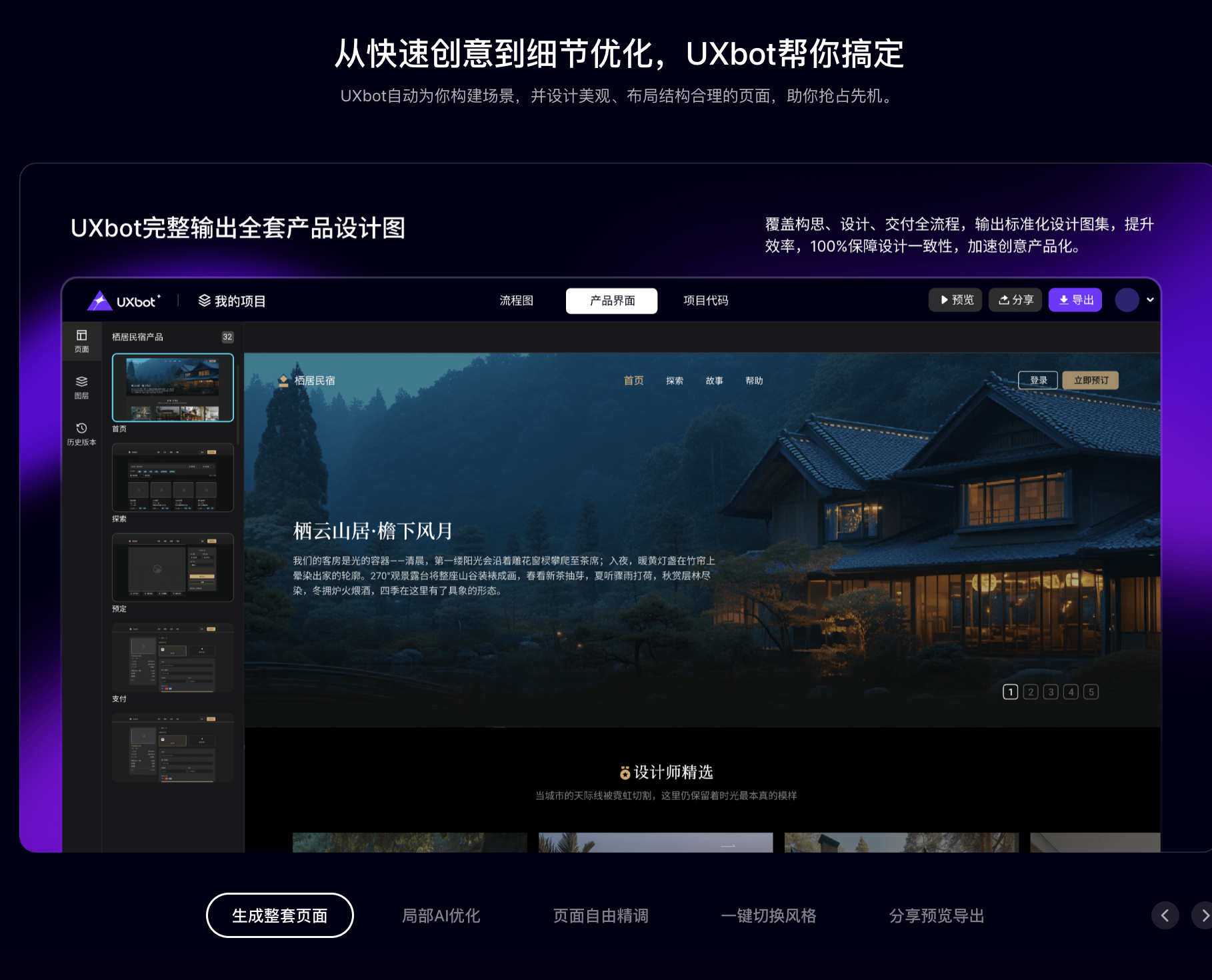Select carousel page indicator 1
Image resolution: width=1212 pixels, height=980 pixels.
1011,692
